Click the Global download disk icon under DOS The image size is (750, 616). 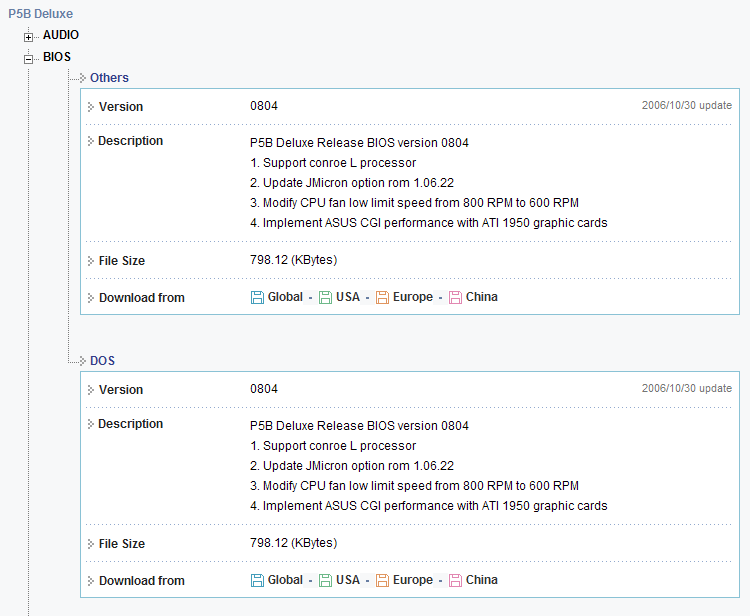tap(257, 581)
